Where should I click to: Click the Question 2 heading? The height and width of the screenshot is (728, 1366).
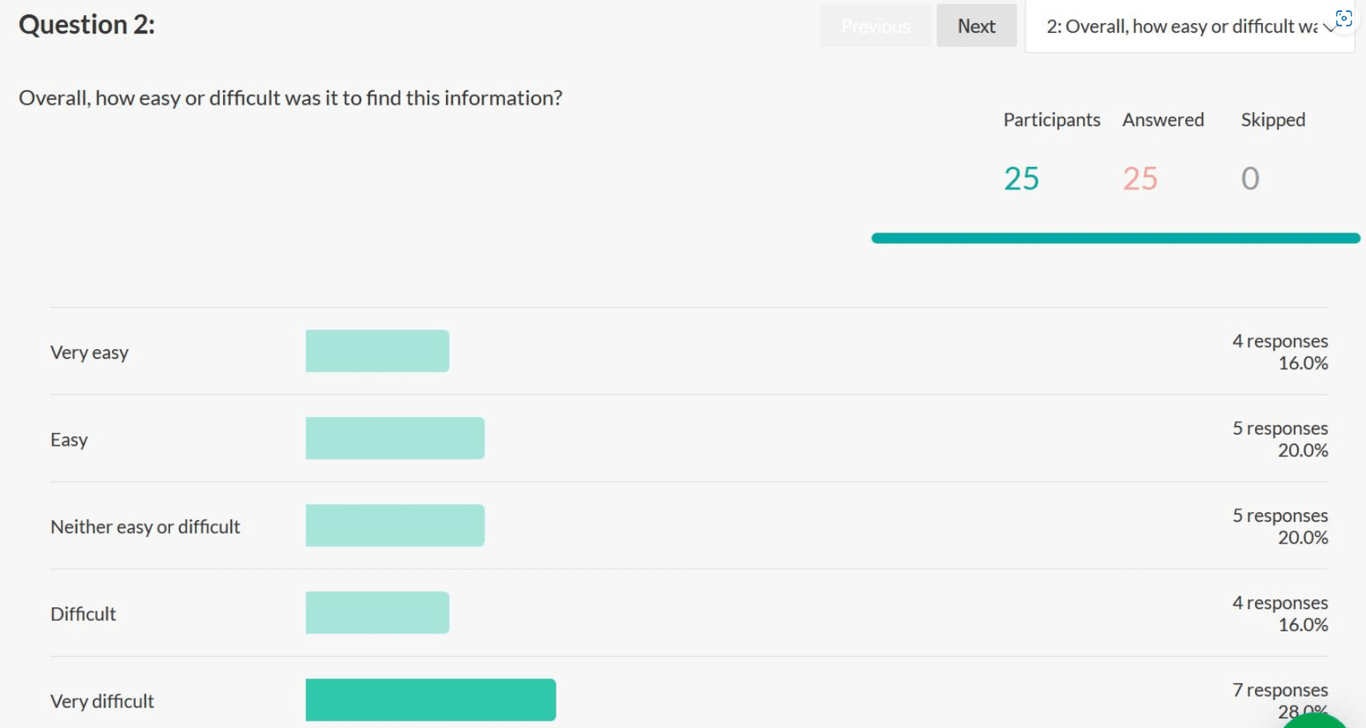click(87, 24)
